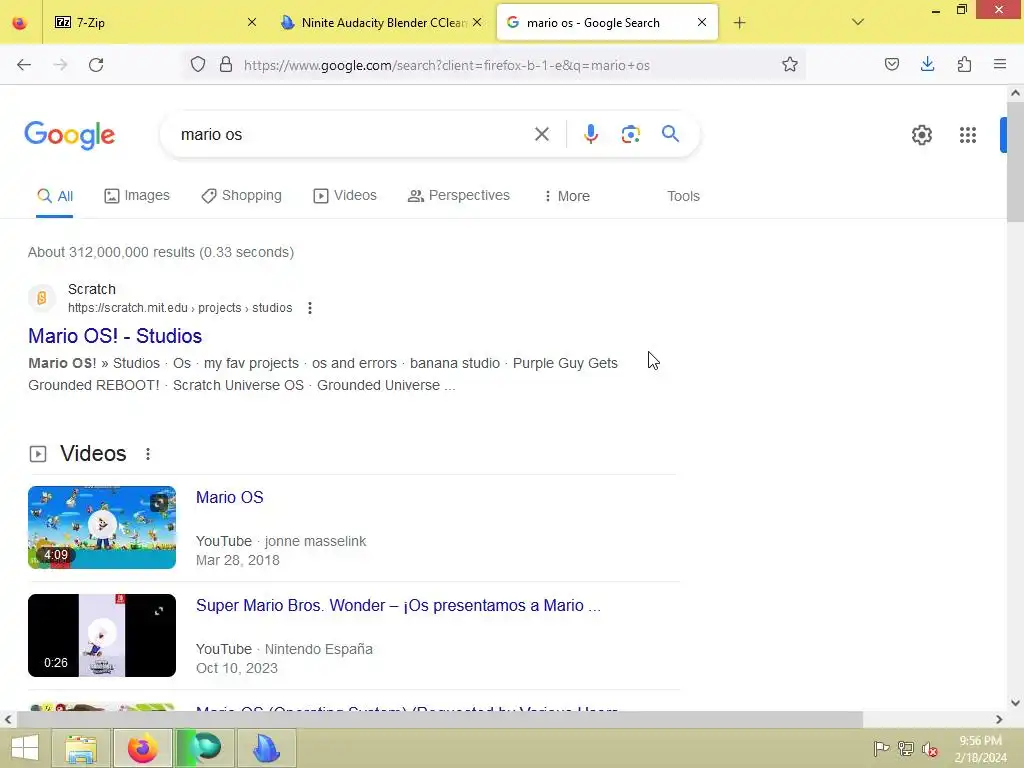This screenshot has width=1024, height=768.
Task: Select the Videos filter tab
Action: click(345, 196)
